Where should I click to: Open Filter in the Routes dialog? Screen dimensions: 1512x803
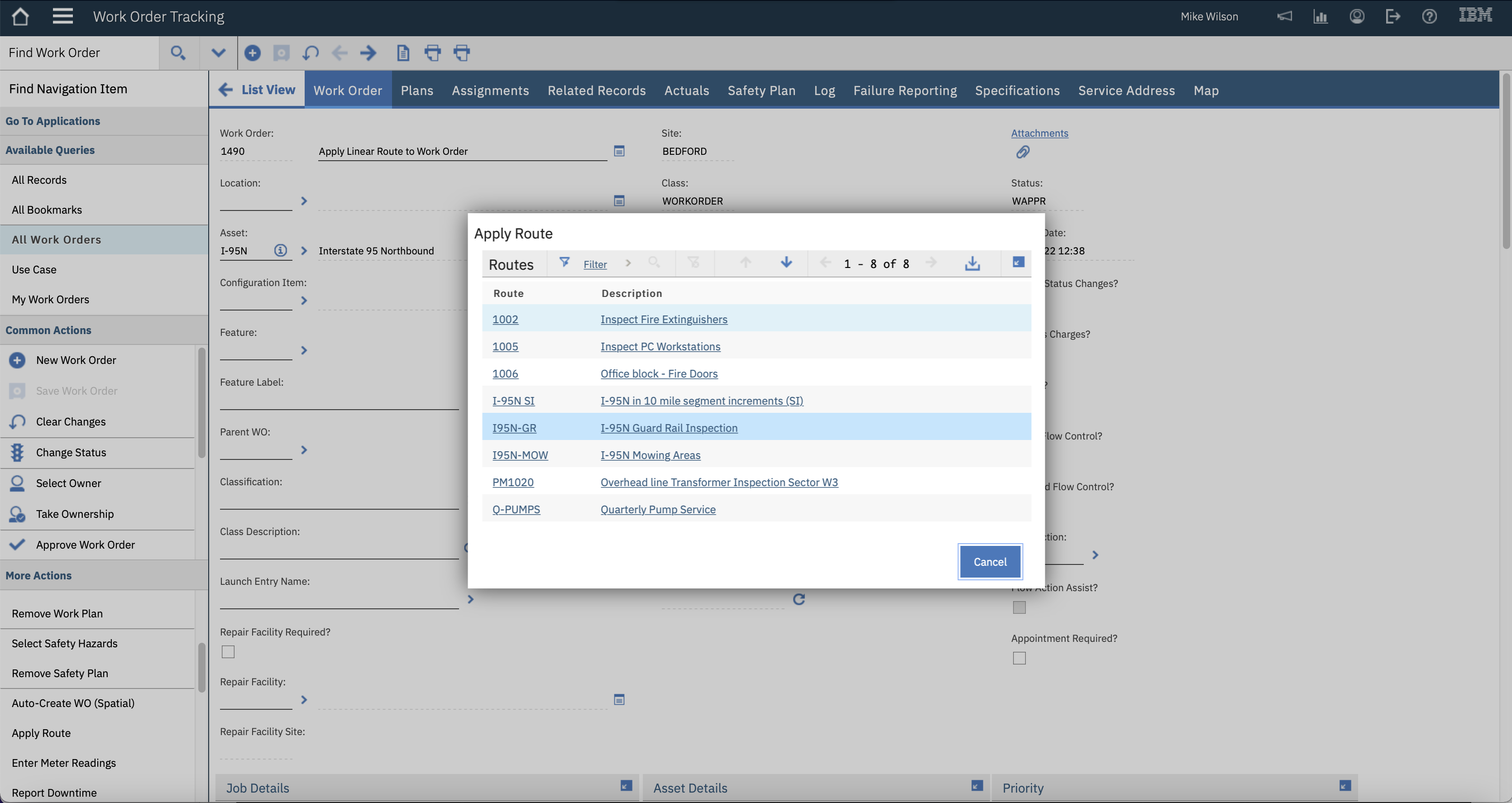pyautogui.click(x=594, y=263)
